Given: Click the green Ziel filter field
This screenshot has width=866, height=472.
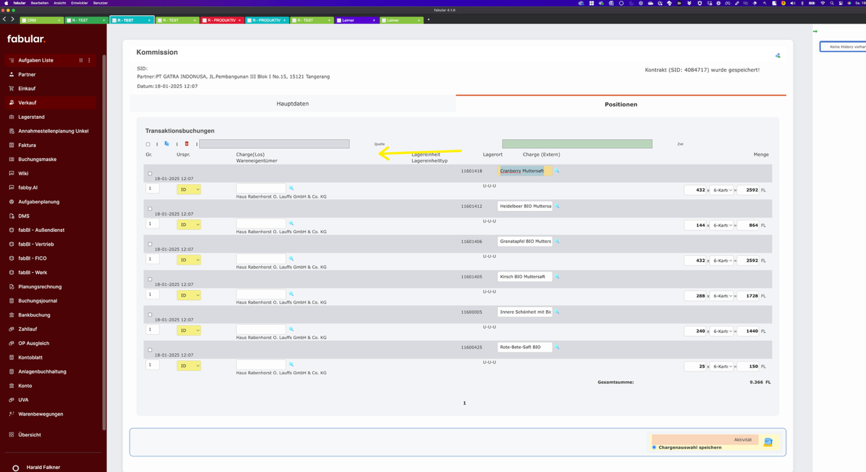Looking at the screenshot, I should (x=577, y=144).
